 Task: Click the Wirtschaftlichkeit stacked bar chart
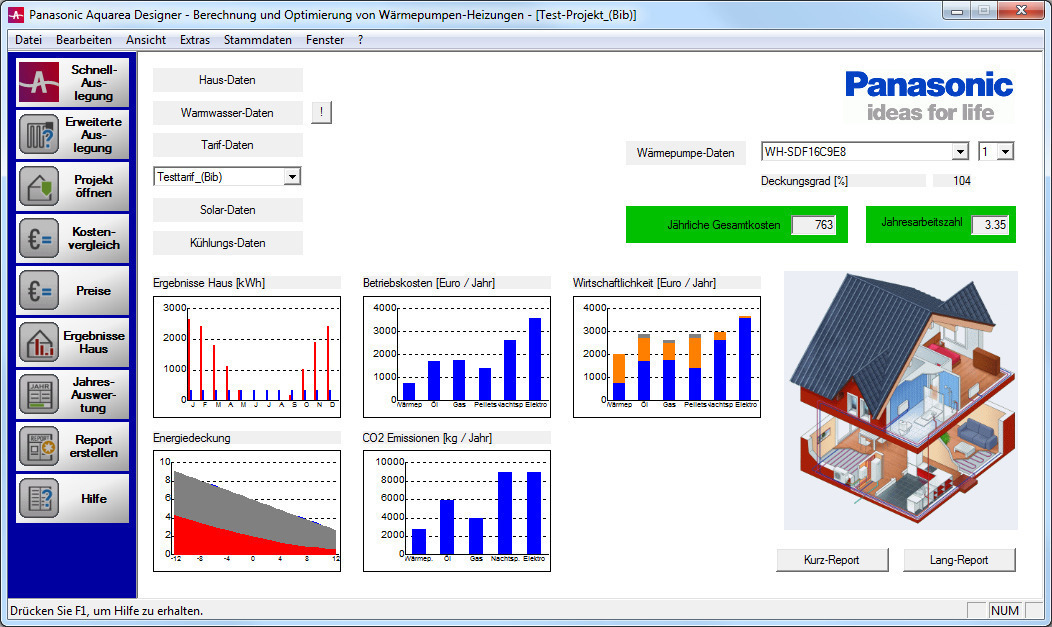click(x=667, y=357)
